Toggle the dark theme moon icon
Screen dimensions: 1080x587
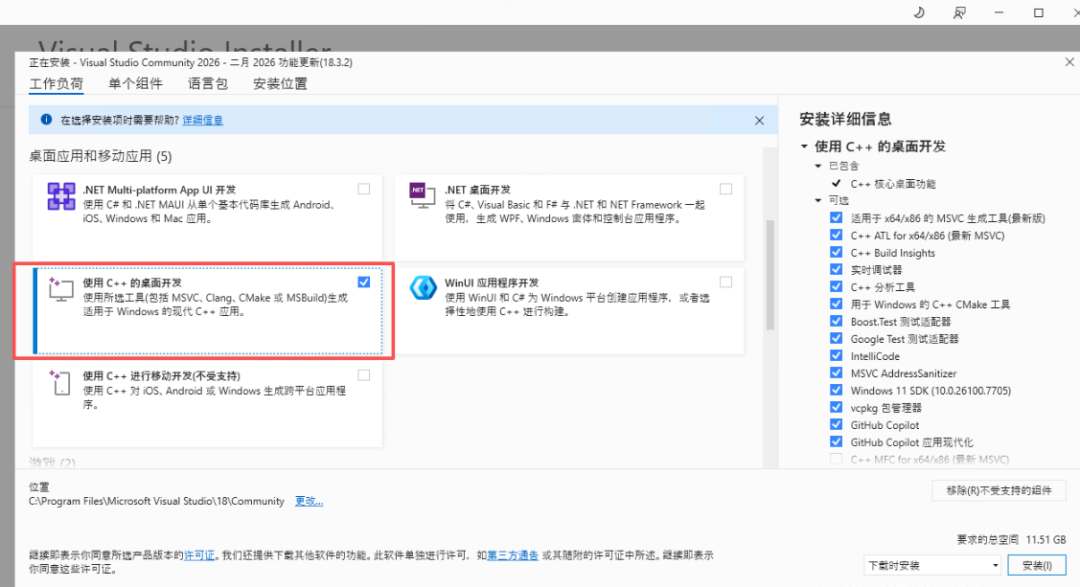pyautogui.click(x=919, y=12)
